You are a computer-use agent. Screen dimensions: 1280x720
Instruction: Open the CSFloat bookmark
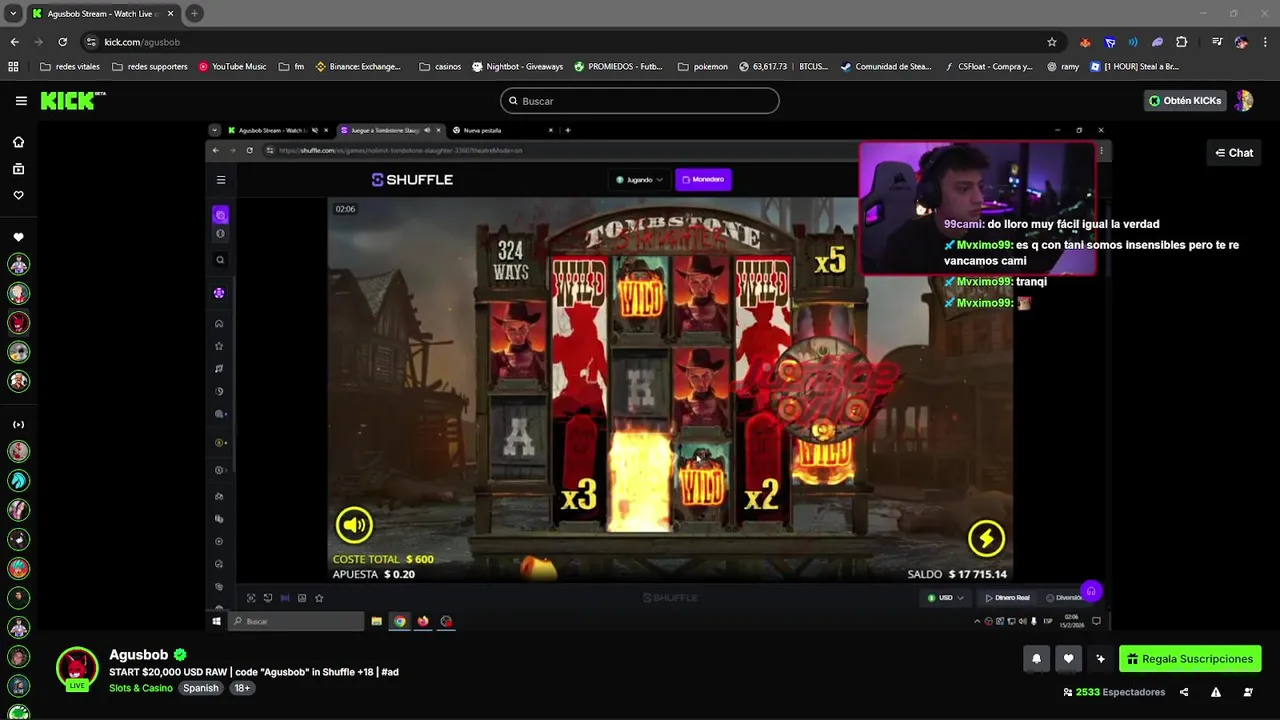tap(988, 67)
